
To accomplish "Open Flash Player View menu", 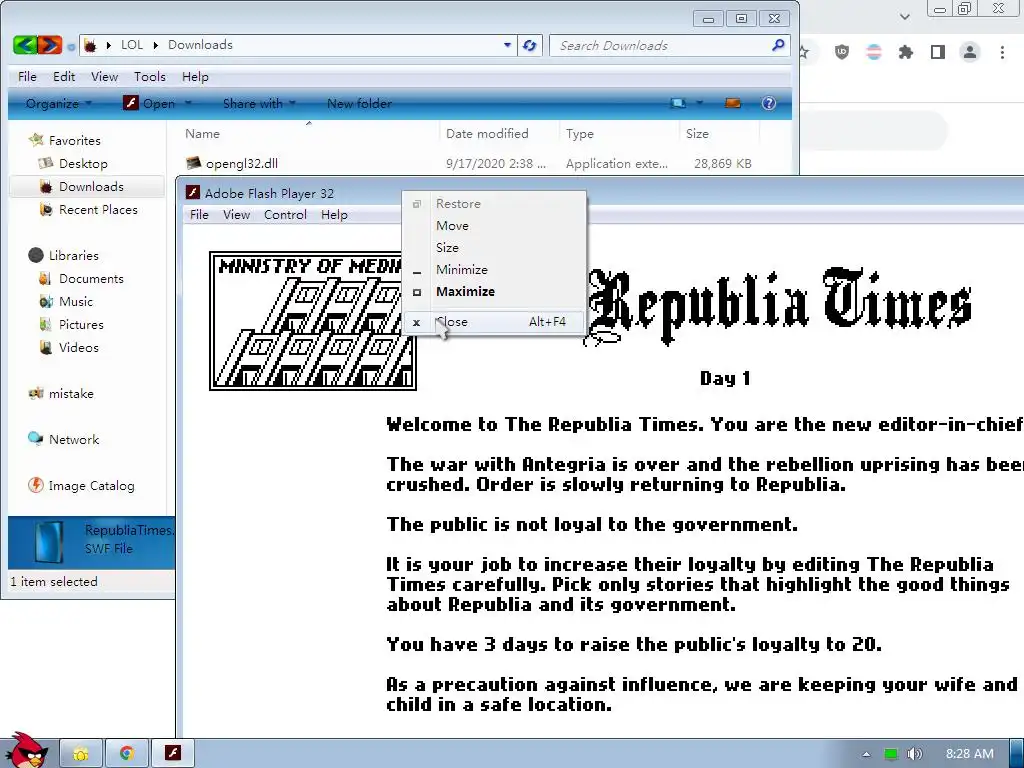I will click(236, 214).
